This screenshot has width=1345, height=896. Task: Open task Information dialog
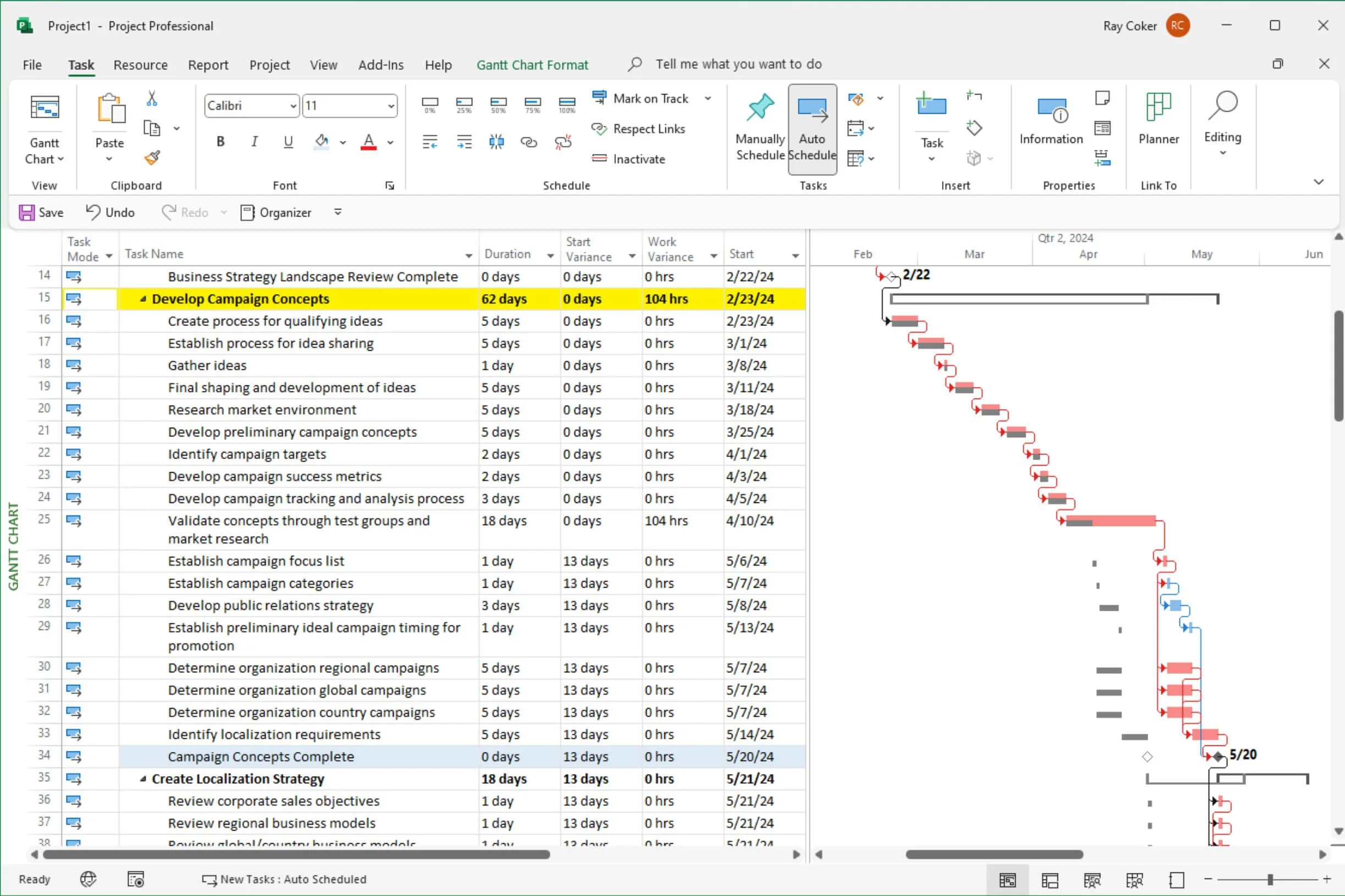[1051, 120]
